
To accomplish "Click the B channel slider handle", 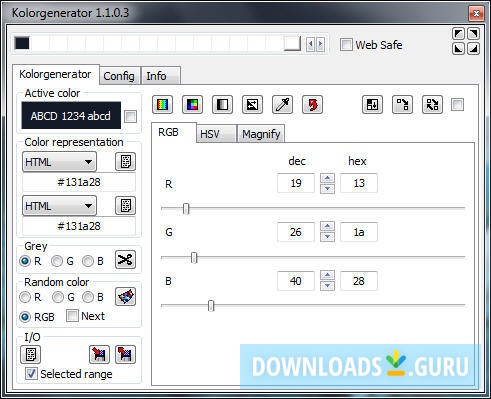I will pyautogui.click(x=211, y=305).
